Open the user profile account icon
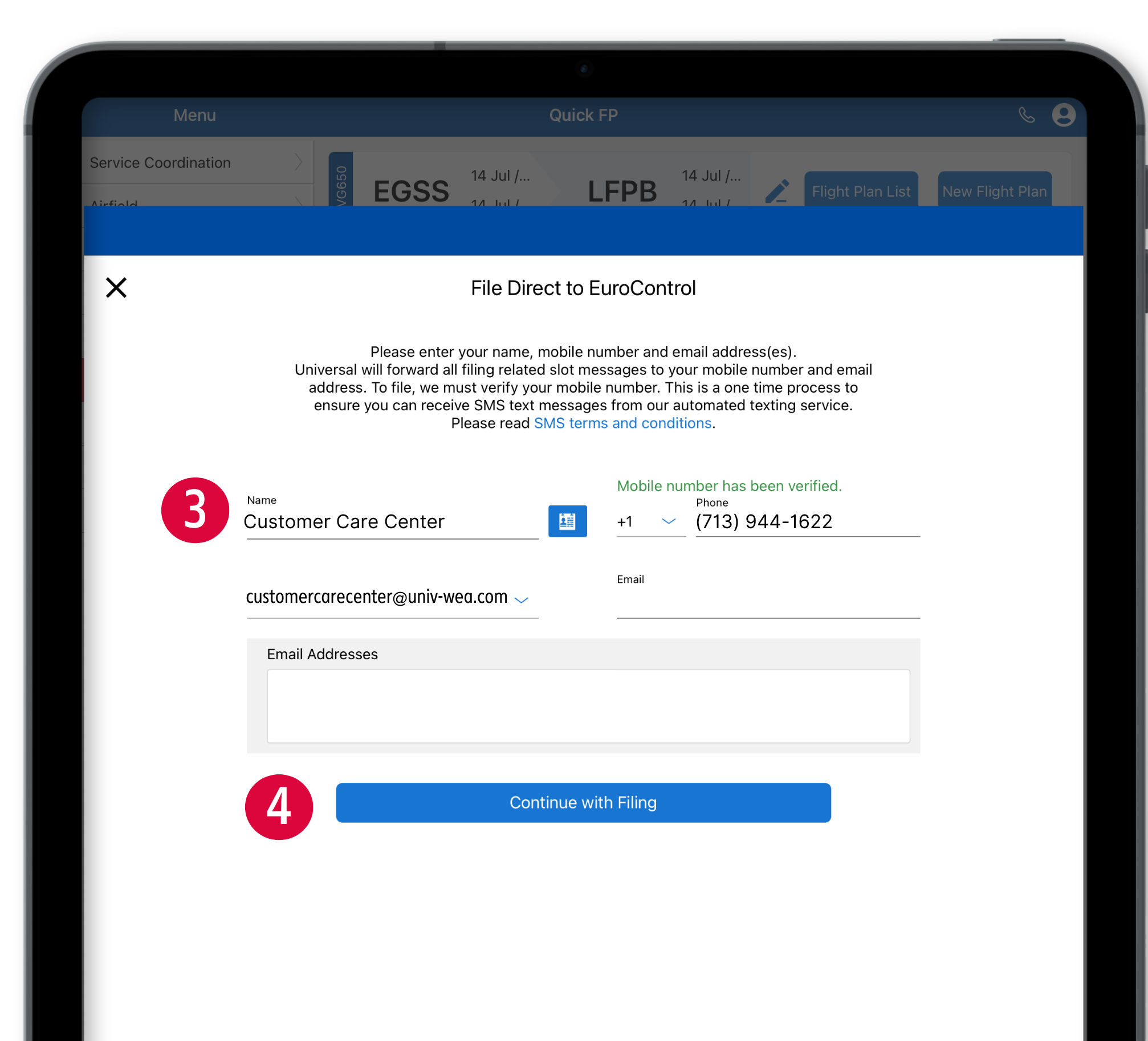Image resolution: width=1148 pixels, height=1041 pixels. click(x=1063, y=115)
